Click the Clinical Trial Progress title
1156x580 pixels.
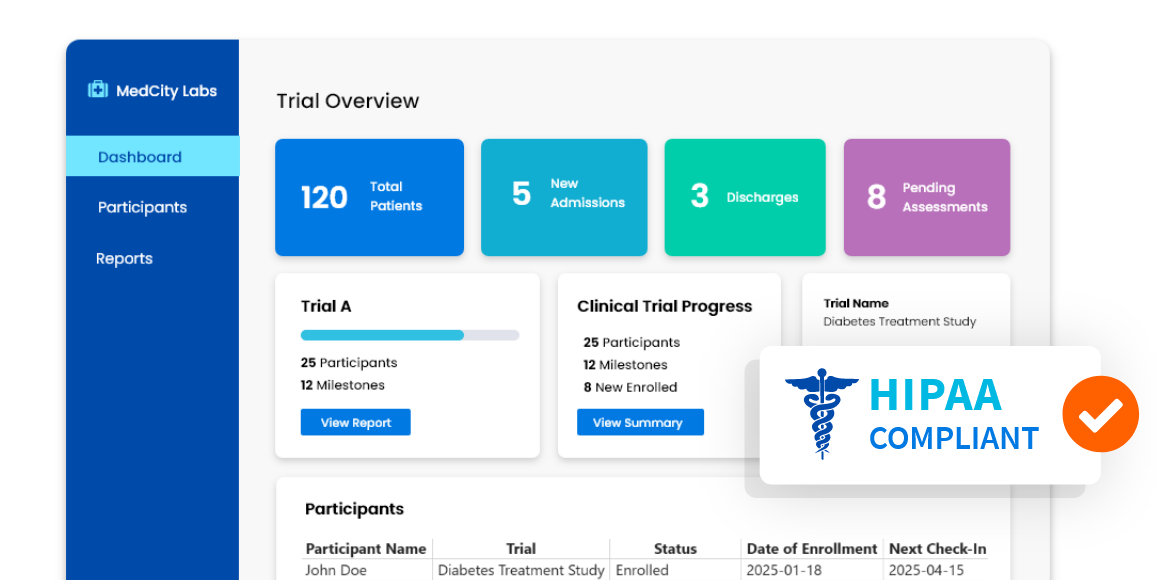pos(664,307)
